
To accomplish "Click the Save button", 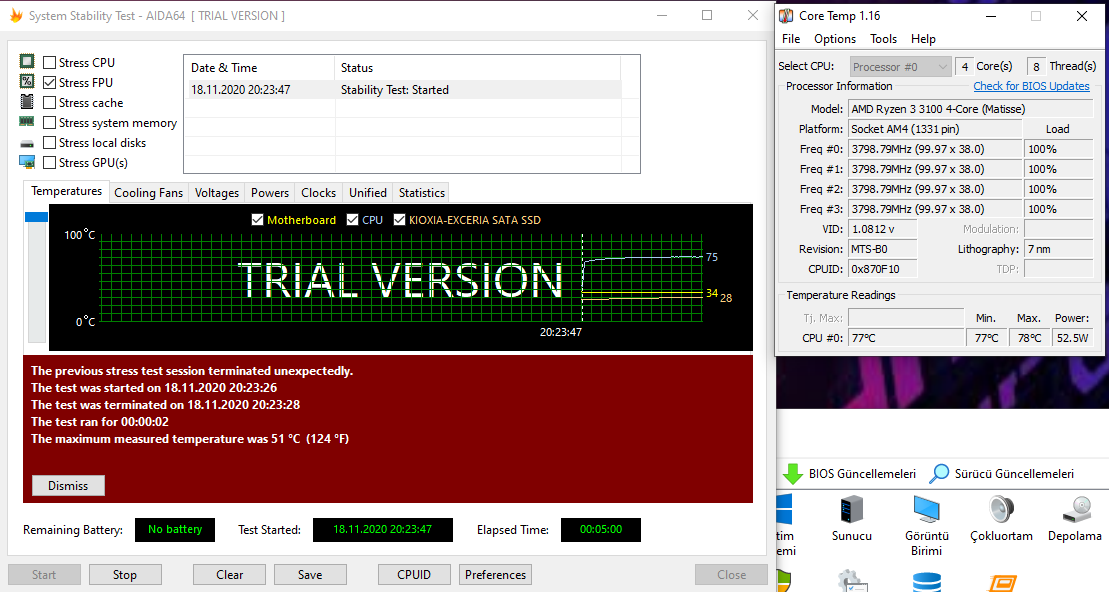I will 310,574.
